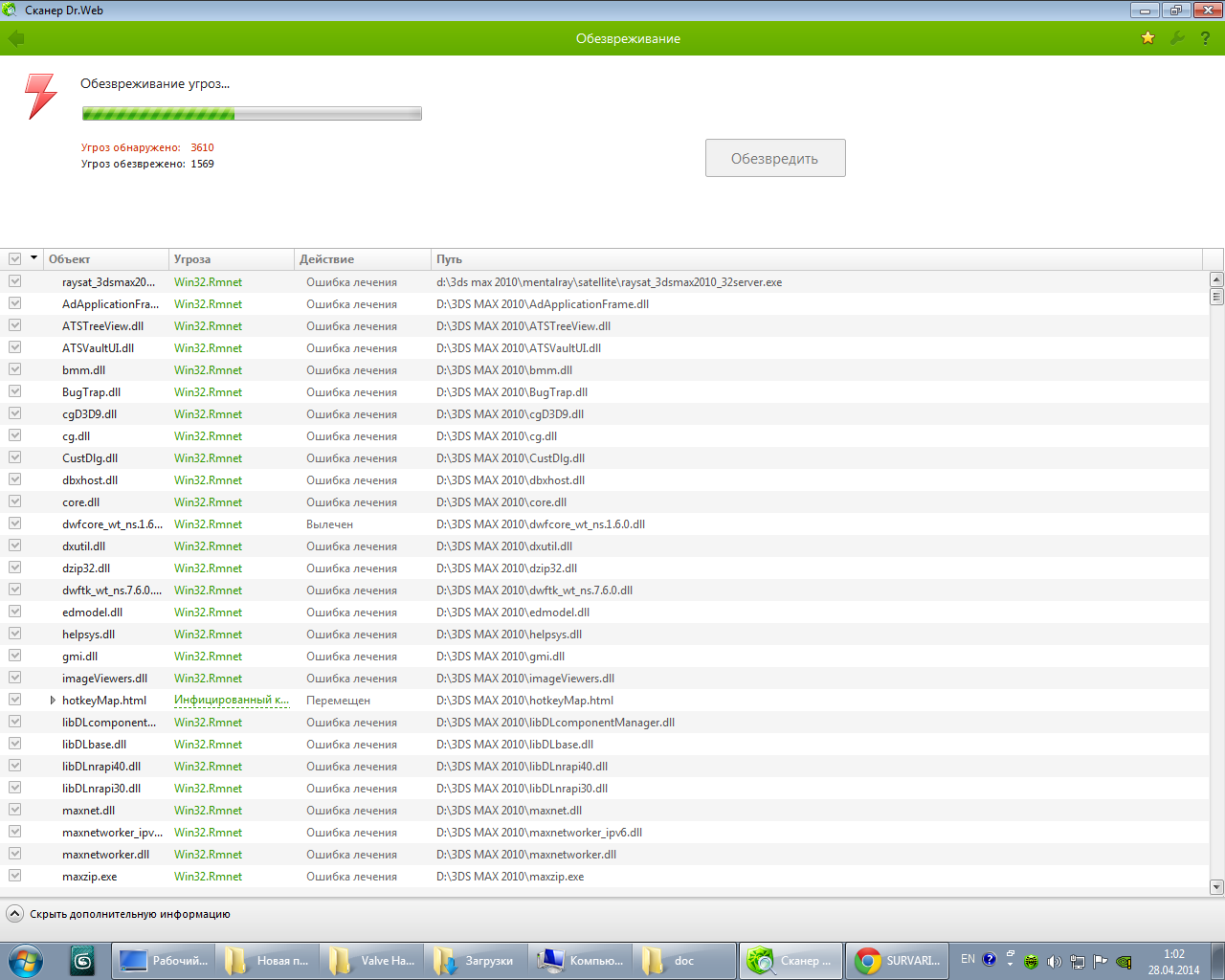
Task: Click the detected threats count 3610
Action: coord(202,147)
